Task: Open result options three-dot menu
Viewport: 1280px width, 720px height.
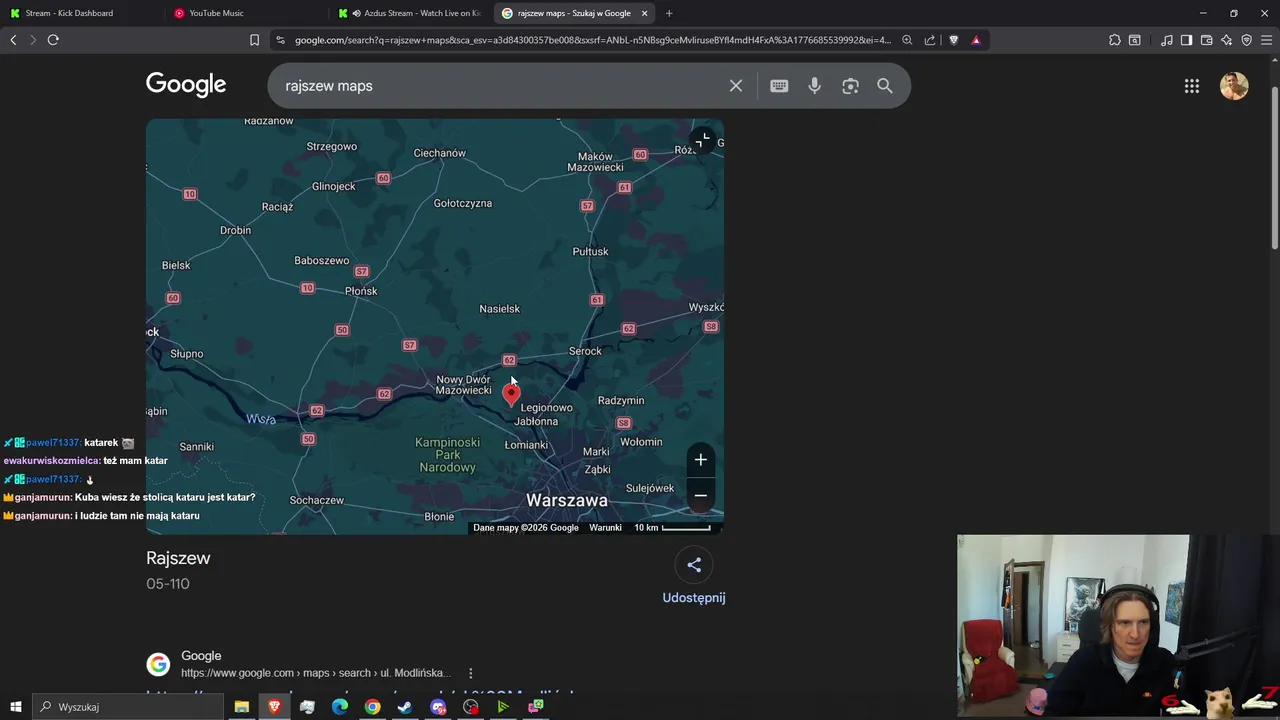Action: pos(471,673)
